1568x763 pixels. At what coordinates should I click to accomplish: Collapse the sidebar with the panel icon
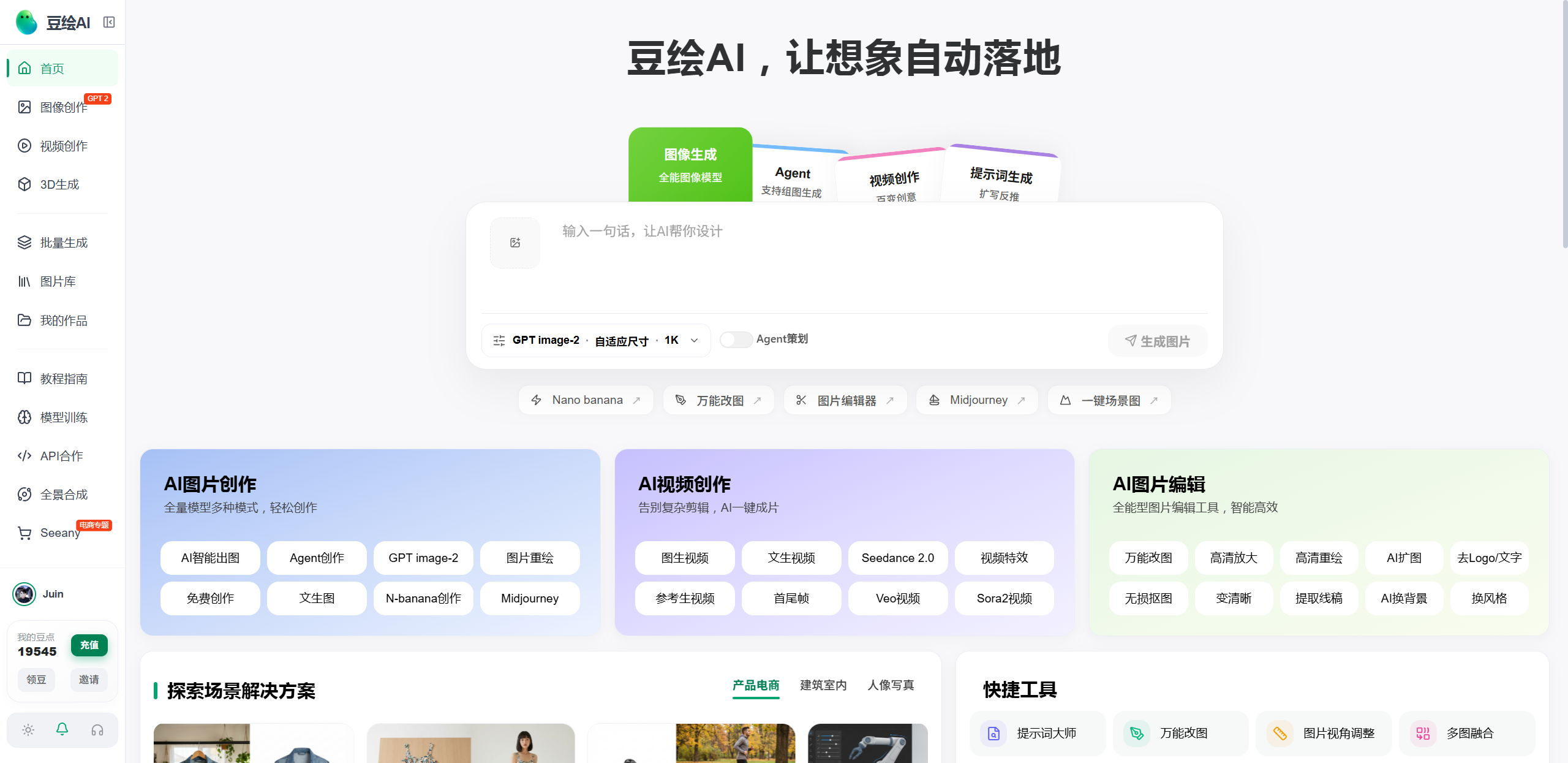pyautogui.click(x=109, y=23)
